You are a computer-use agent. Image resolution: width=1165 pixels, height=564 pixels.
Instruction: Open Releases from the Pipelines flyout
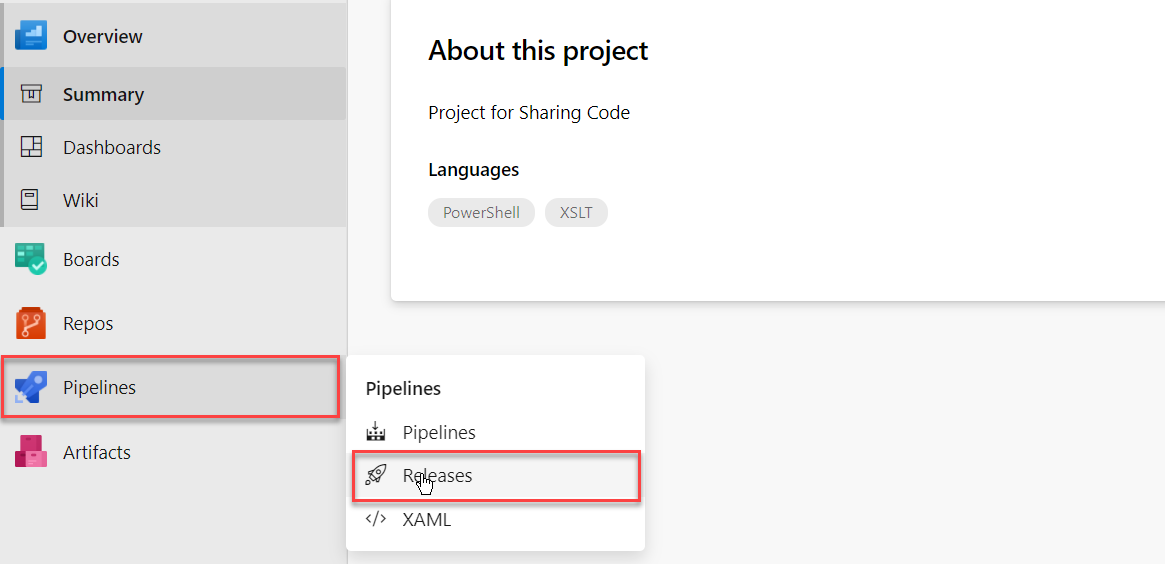tap(437, 476)
